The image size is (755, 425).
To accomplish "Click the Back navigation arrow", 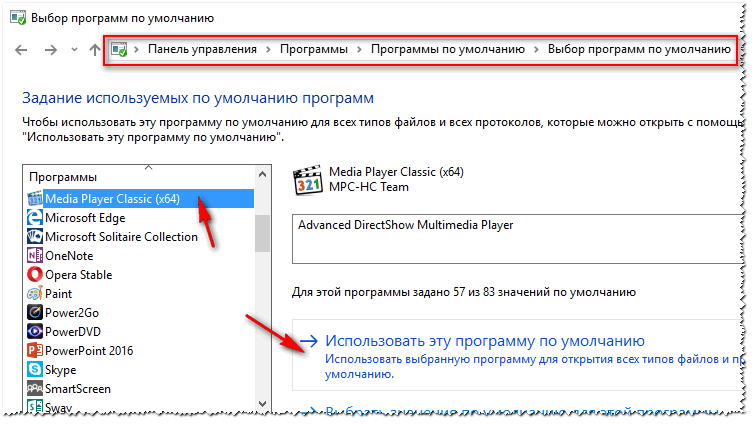I will (21, 50).
